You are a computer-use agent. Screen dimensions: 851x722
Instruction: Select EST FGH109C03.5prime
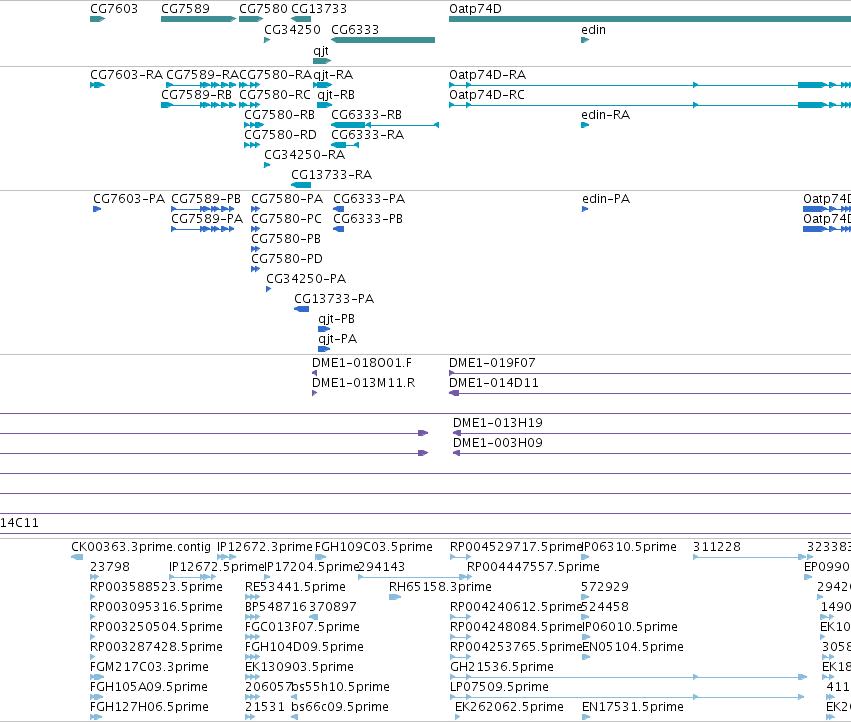click(x=320, y=557)
